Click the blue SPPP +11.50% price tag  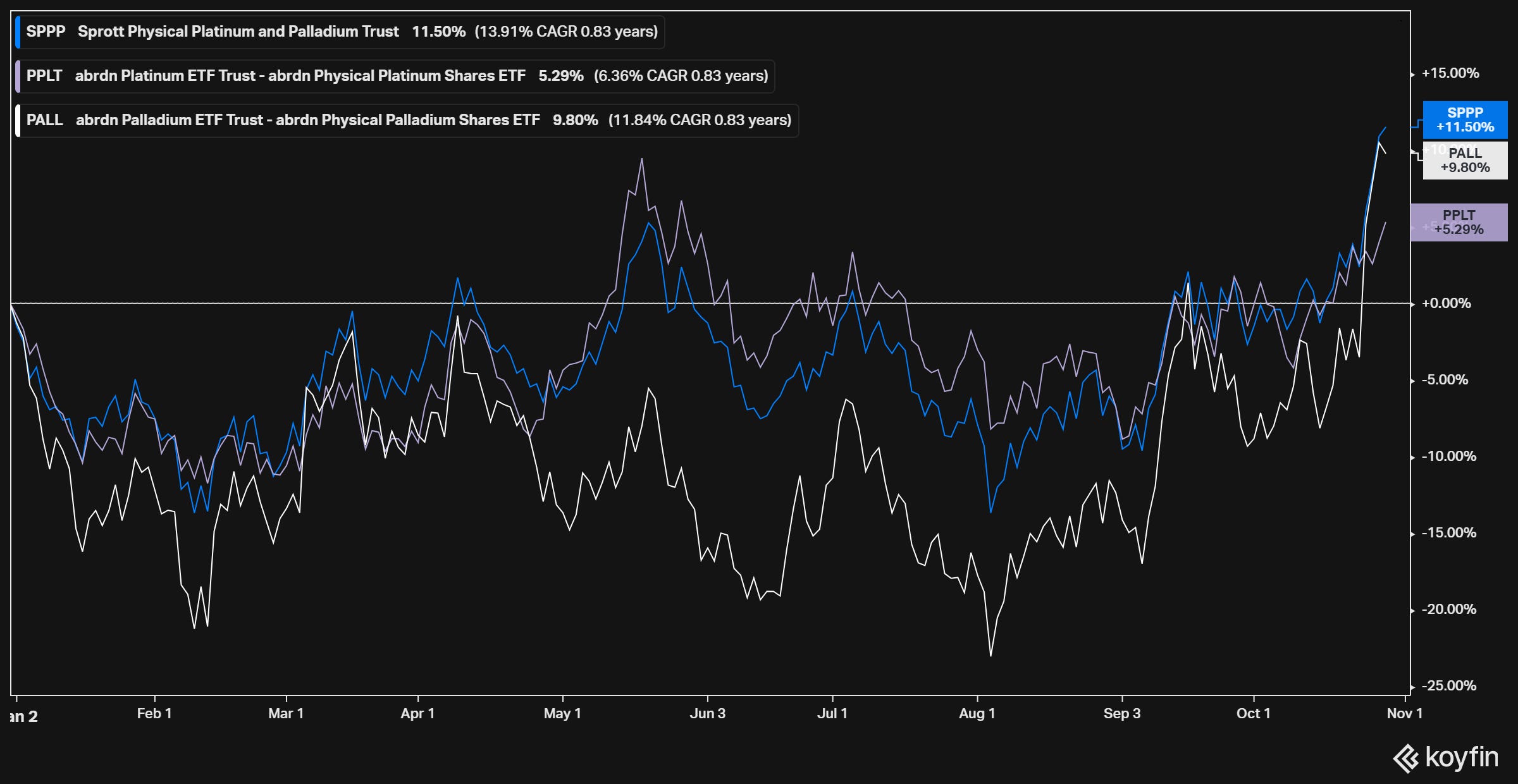[x=1465, y=119]
